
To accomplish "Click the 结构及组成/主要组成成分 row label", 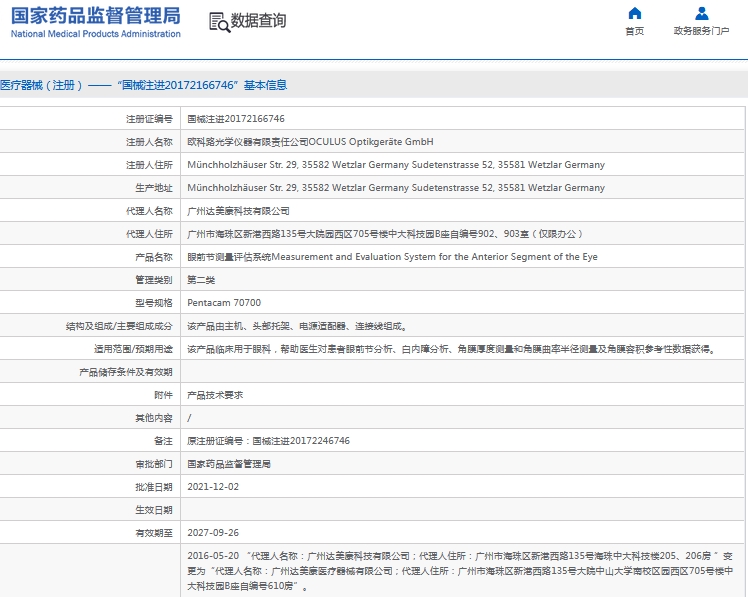I will 119,326.
